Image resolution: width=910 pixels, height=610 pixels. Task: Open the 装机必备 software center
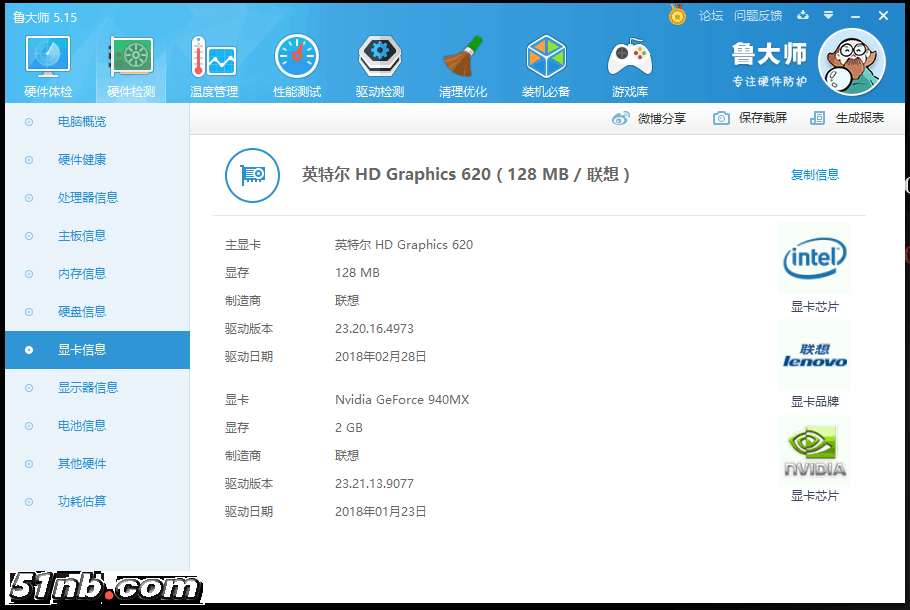pos(546,63)
